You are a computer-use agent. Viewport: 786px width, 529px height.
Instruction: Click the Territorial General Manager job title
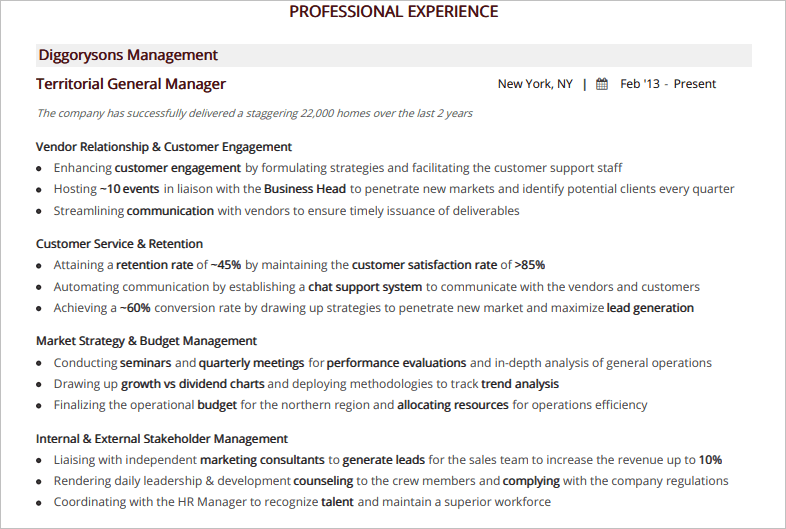point(131,84)
